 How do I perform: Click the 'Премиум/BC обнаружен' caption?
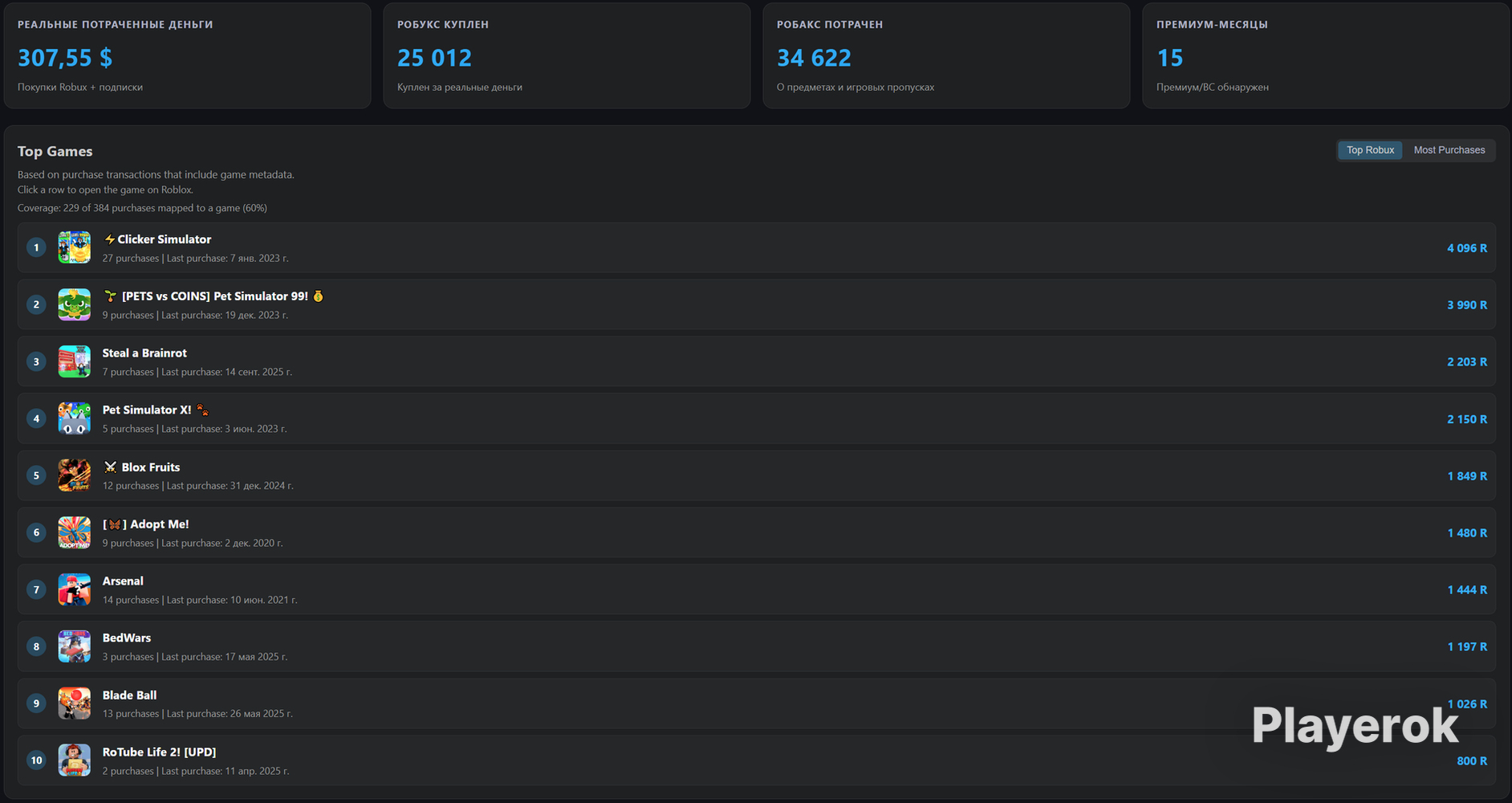coord(1213,88)
